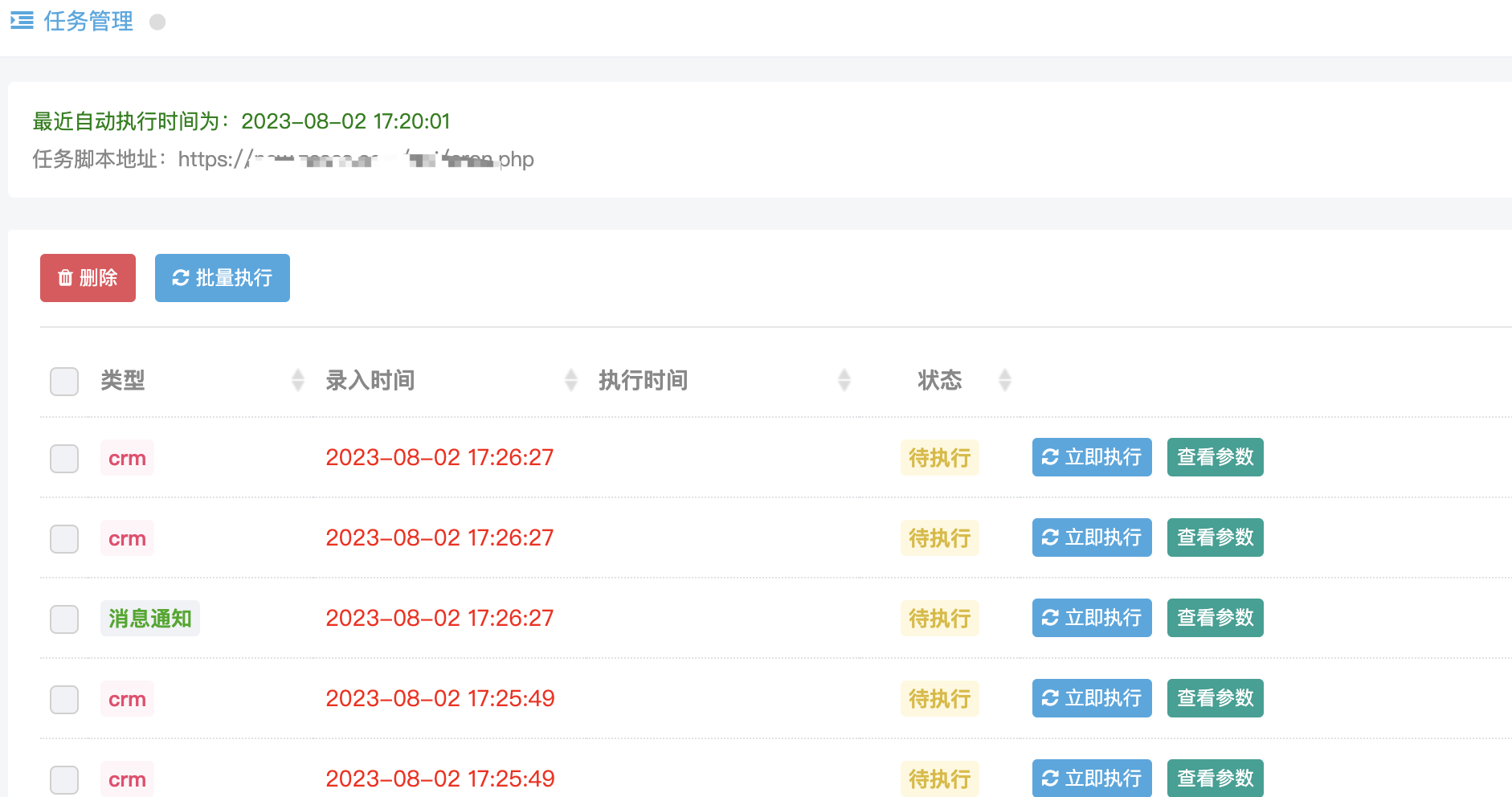Sort by the 录入时间 column arrows

pos(571,380)
